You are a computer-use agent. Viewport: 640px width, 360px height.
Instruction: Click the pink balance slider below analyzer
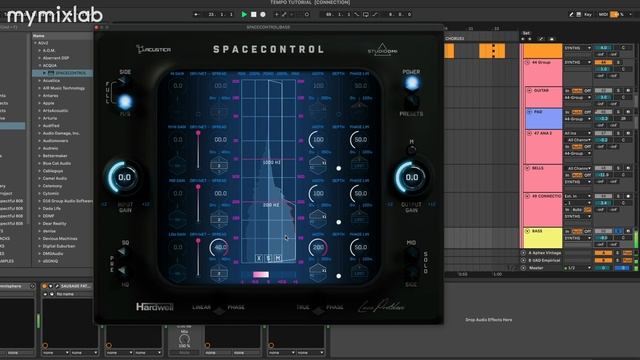click(x=261, y=274)
